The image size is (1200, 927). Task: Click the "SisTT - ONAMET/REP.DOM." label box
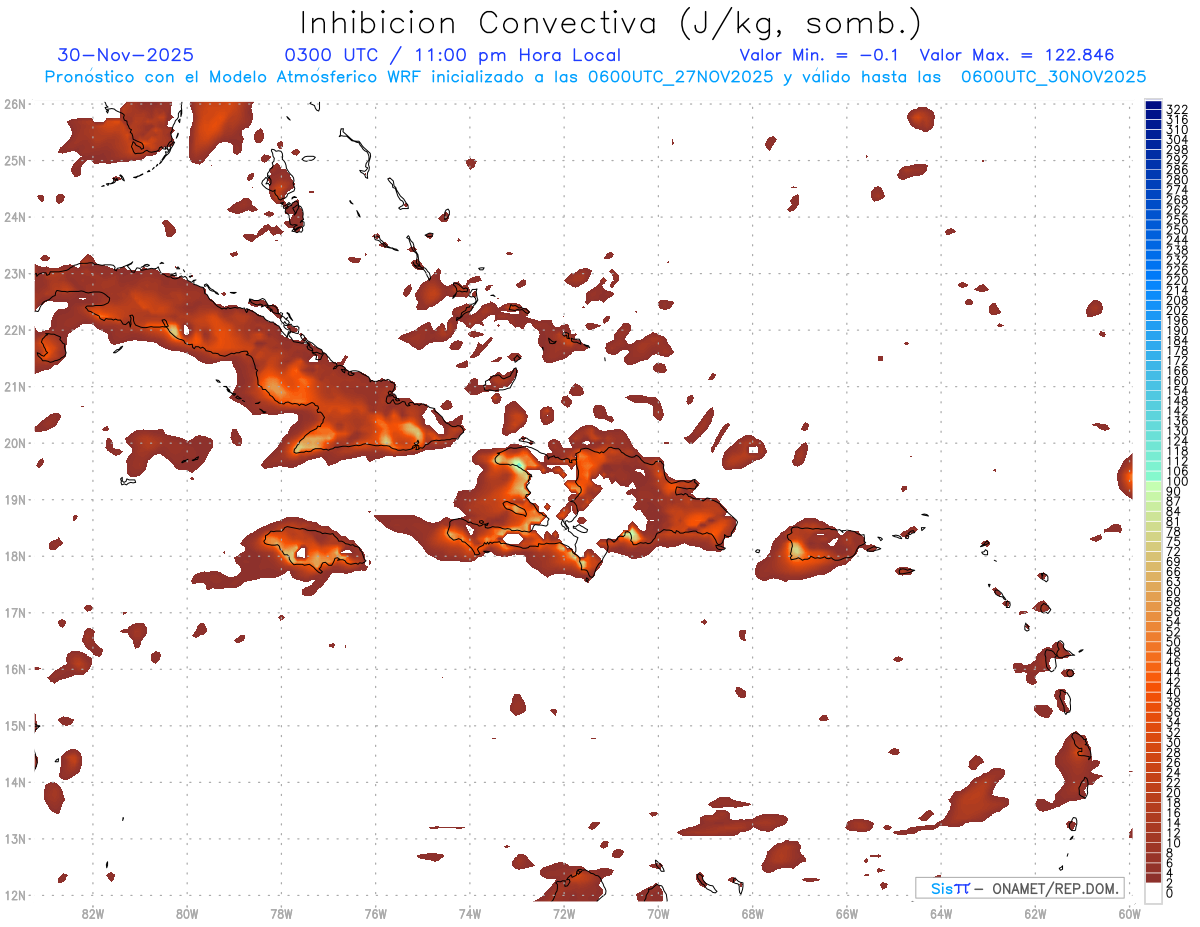(x=1019, y=888)
